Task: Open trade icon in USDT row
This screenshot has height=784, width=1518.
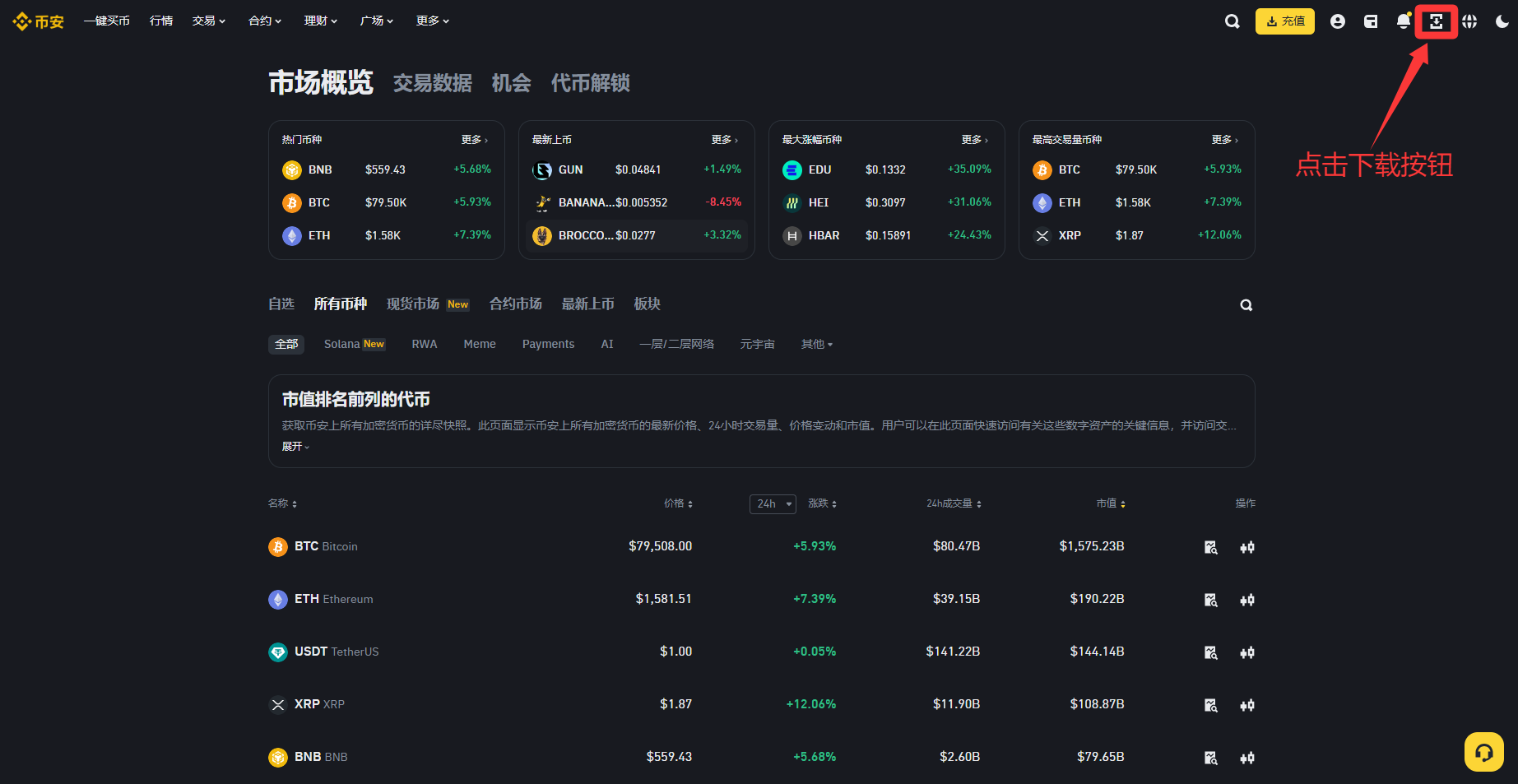Action: coord(1247,652)
